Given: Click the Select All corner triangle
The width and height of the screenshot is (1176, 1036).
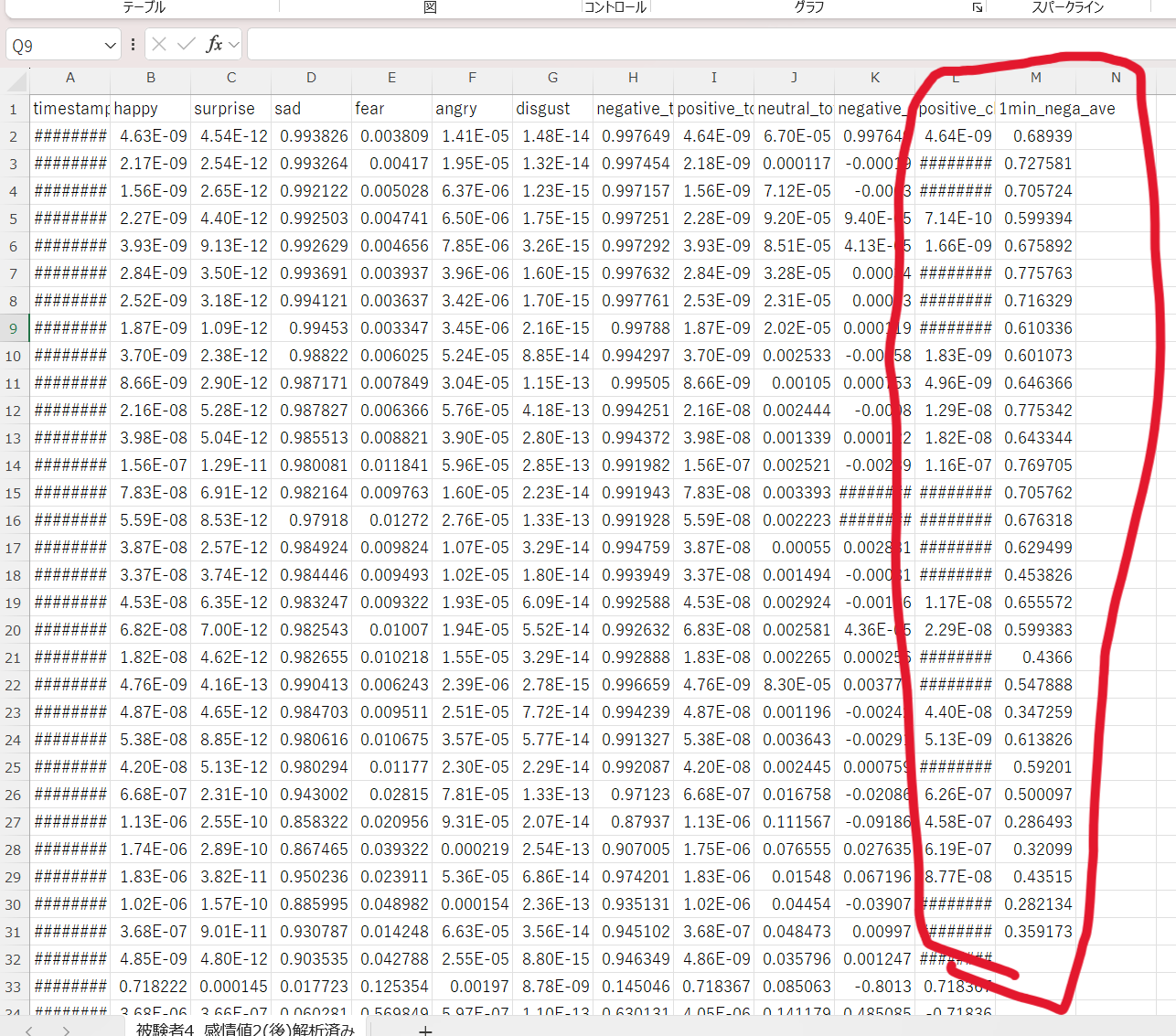Looking at the screenshot, I should coord(16,80).
